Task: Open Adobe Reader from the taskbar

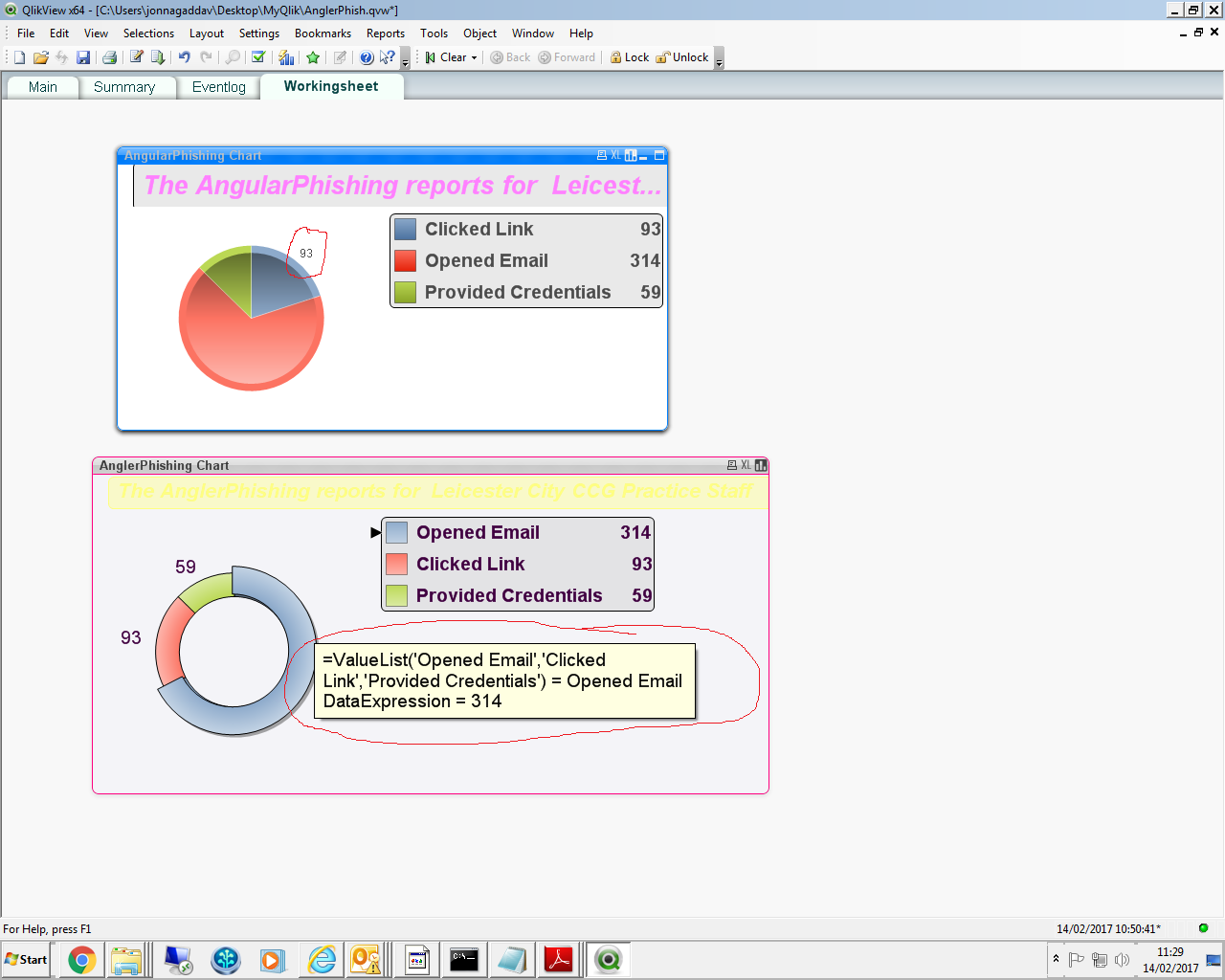Action: click(559, 960)
